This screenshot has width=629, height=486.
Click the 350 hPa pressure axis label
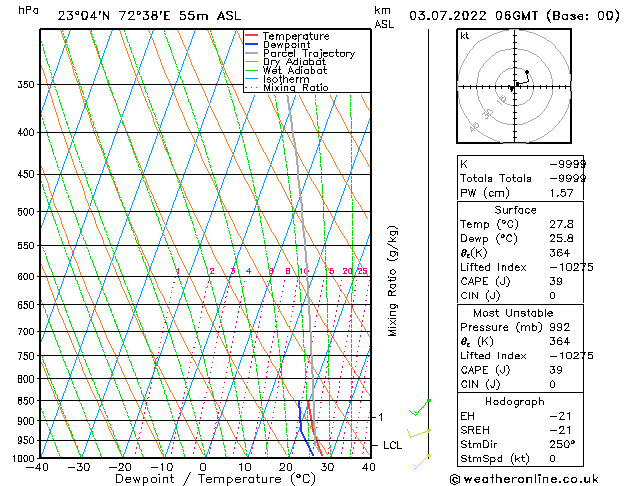tap(26, 85)
